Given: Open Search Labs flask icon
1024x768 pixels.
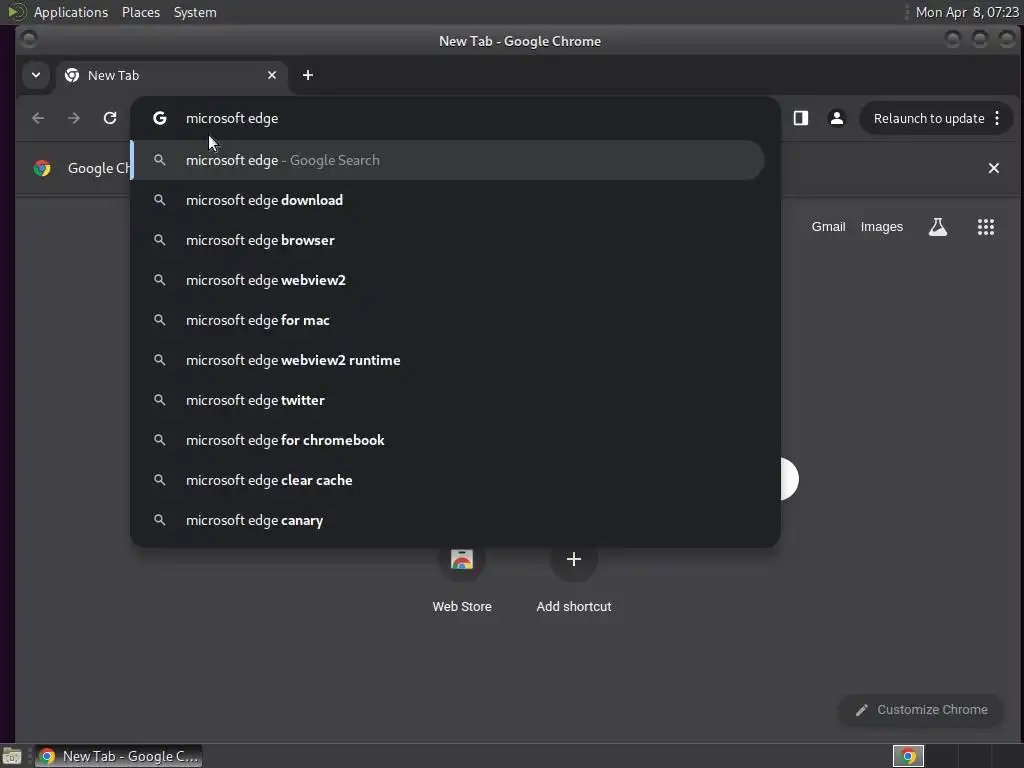Looking at the screenshot, I should click(x=938, y=227).
